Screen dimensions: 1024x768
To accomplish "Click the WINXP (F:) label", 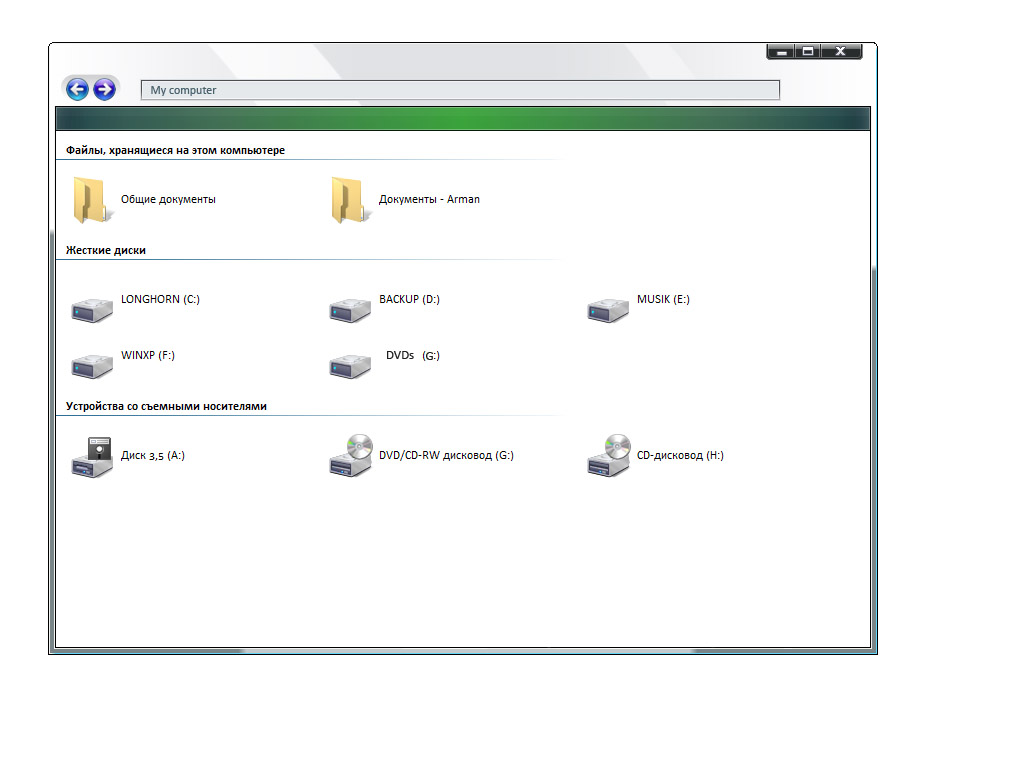I will [148, 355].
